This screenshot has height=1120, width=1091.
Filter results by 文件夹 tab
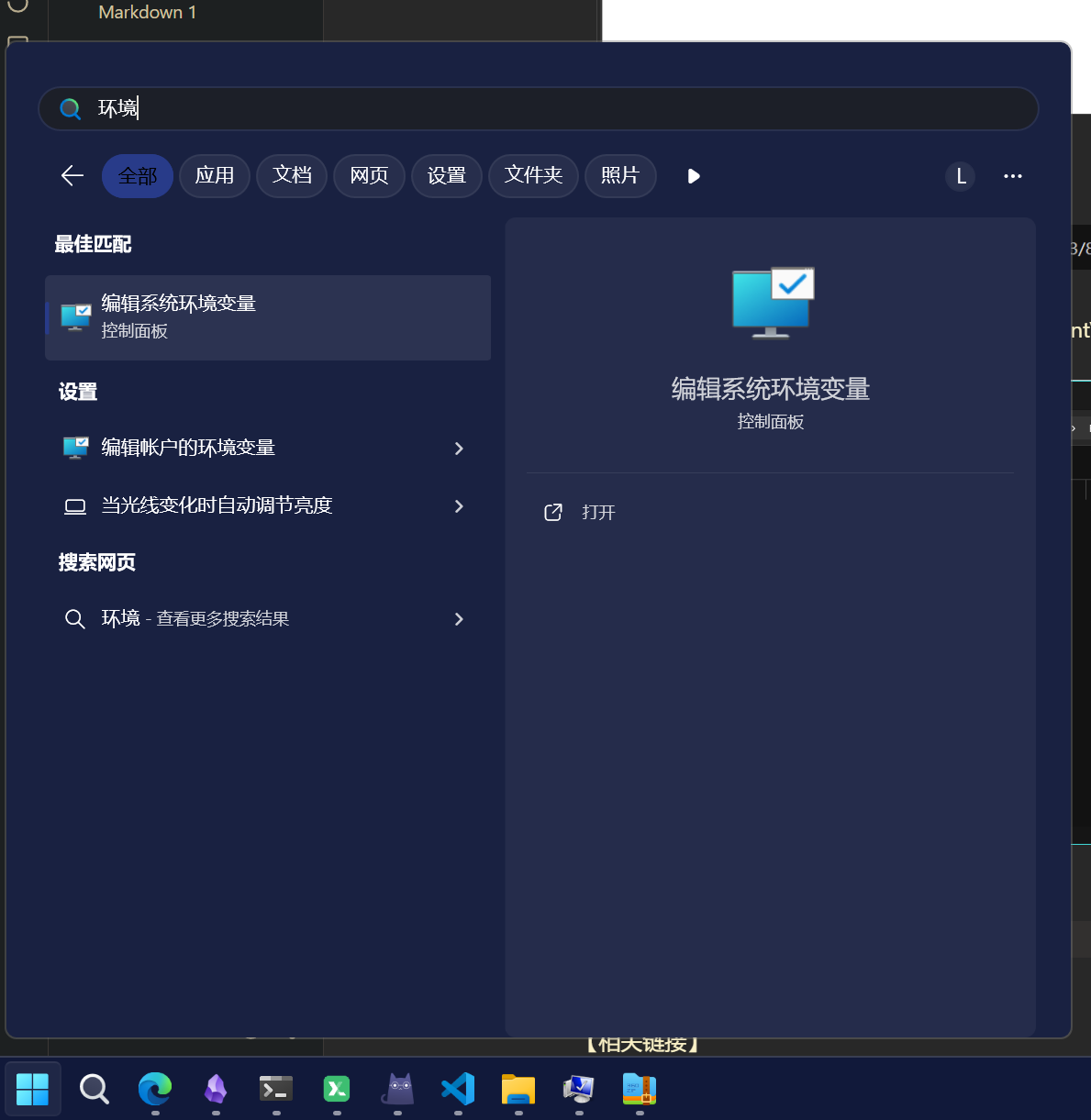coord(533,176)
